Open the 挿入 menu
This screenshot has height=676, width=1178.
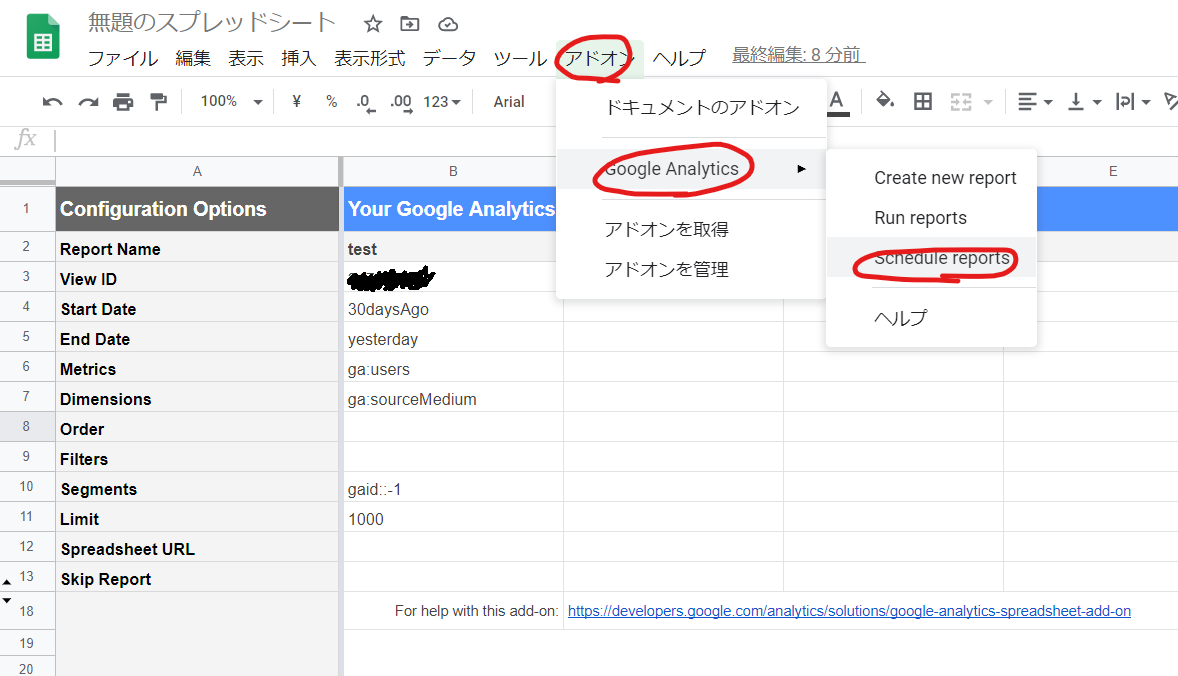[298, 59]
